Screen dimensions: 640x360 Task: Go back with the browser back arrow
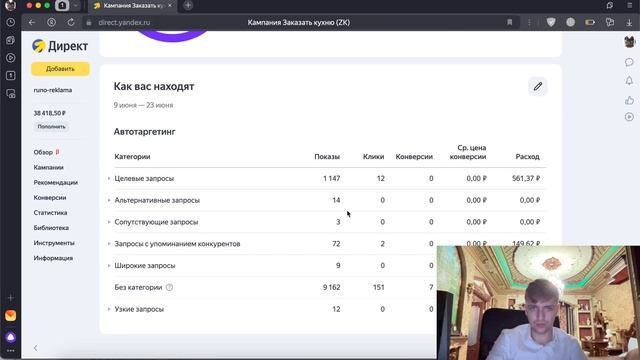pos(32,22)
